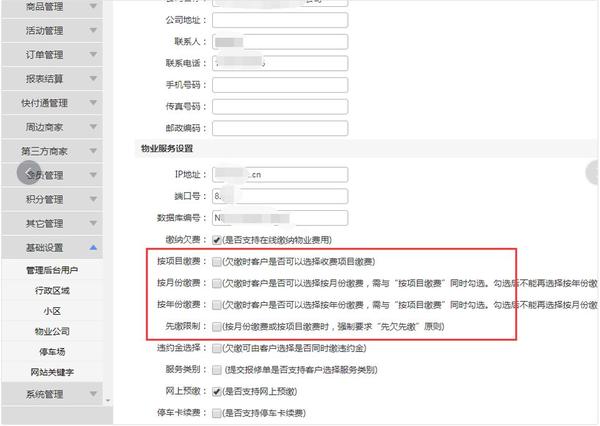The height and width of the screenshot is (426, 600).
Task: Enable 停车卡续费 checkbox
Action: (x=217, y=413)
